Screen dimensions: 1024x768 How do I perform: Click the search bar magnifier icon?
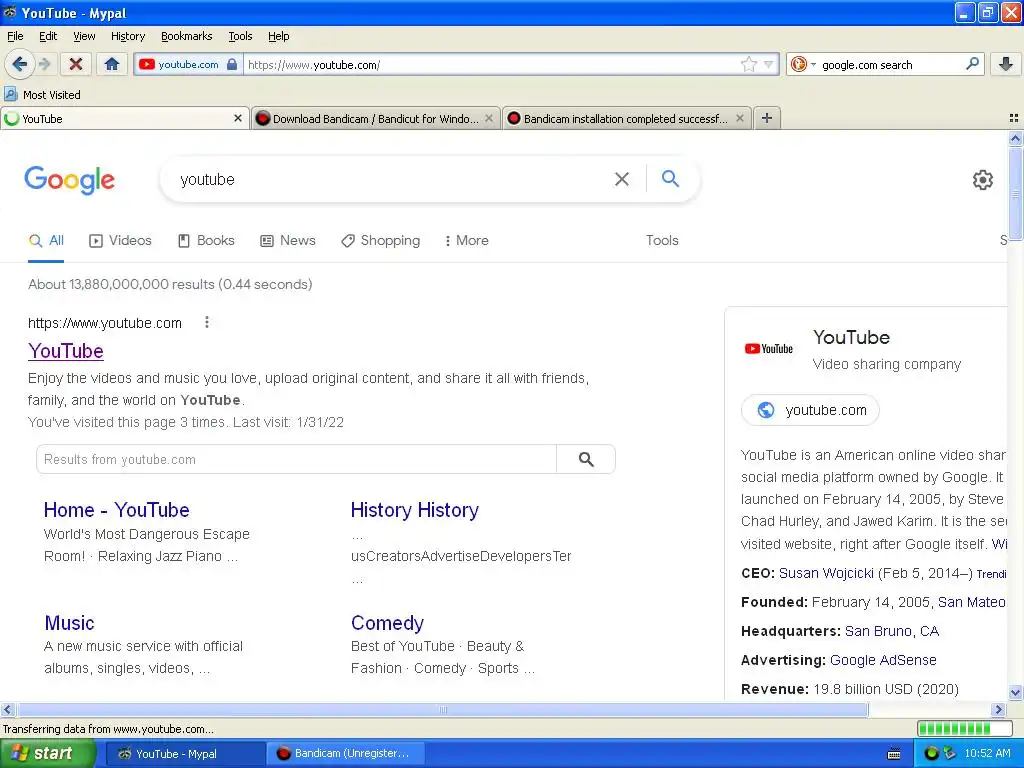(972, 64)
